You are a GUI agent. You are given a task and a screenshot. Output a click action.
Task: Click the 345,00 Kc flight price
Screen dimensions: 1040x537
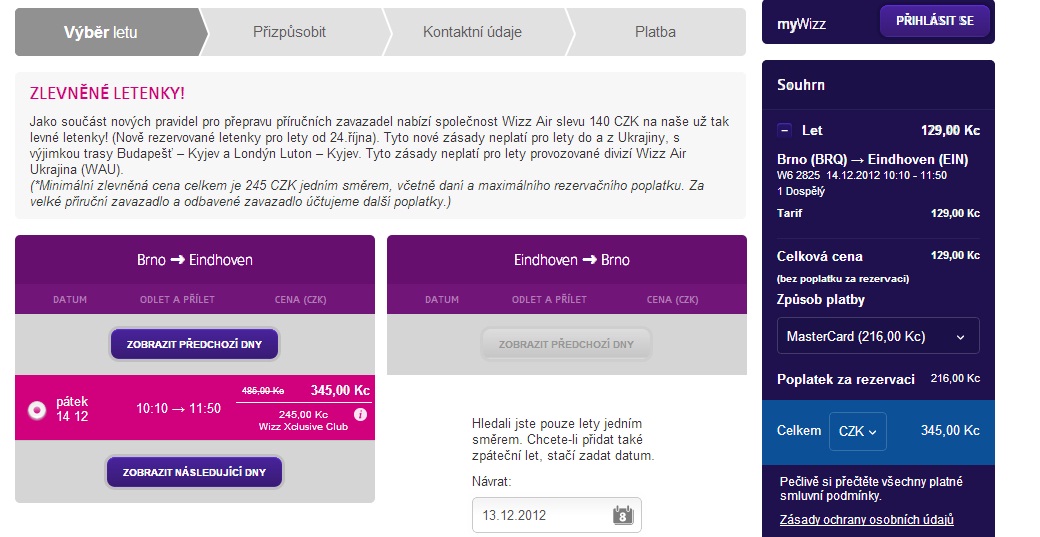(340, 390)
